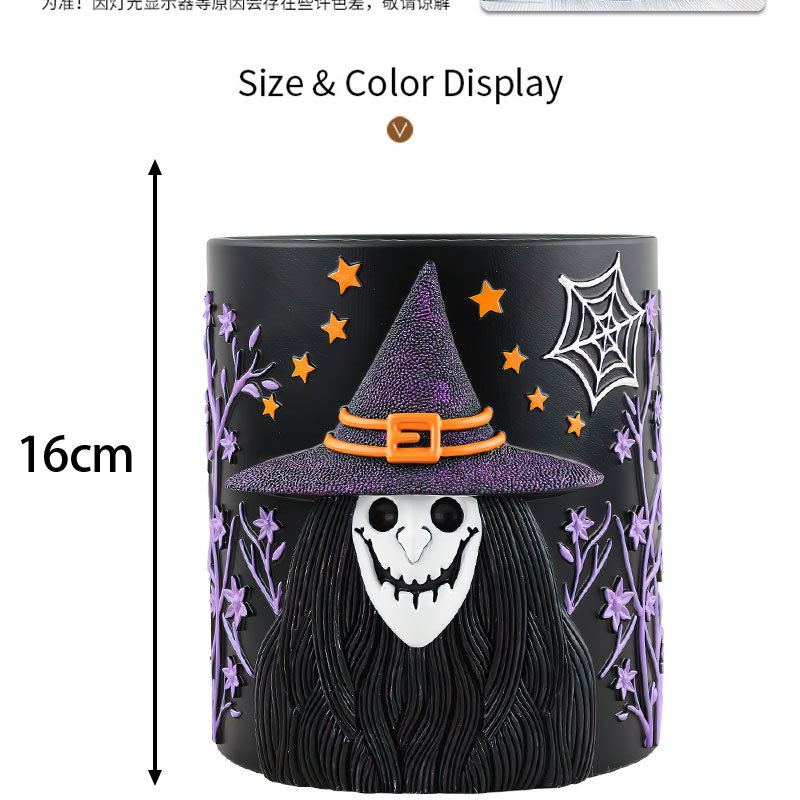Click the top arrowhead of height arrow
The width and height of the screenshot is (800, 800).
tap(155, 167)
